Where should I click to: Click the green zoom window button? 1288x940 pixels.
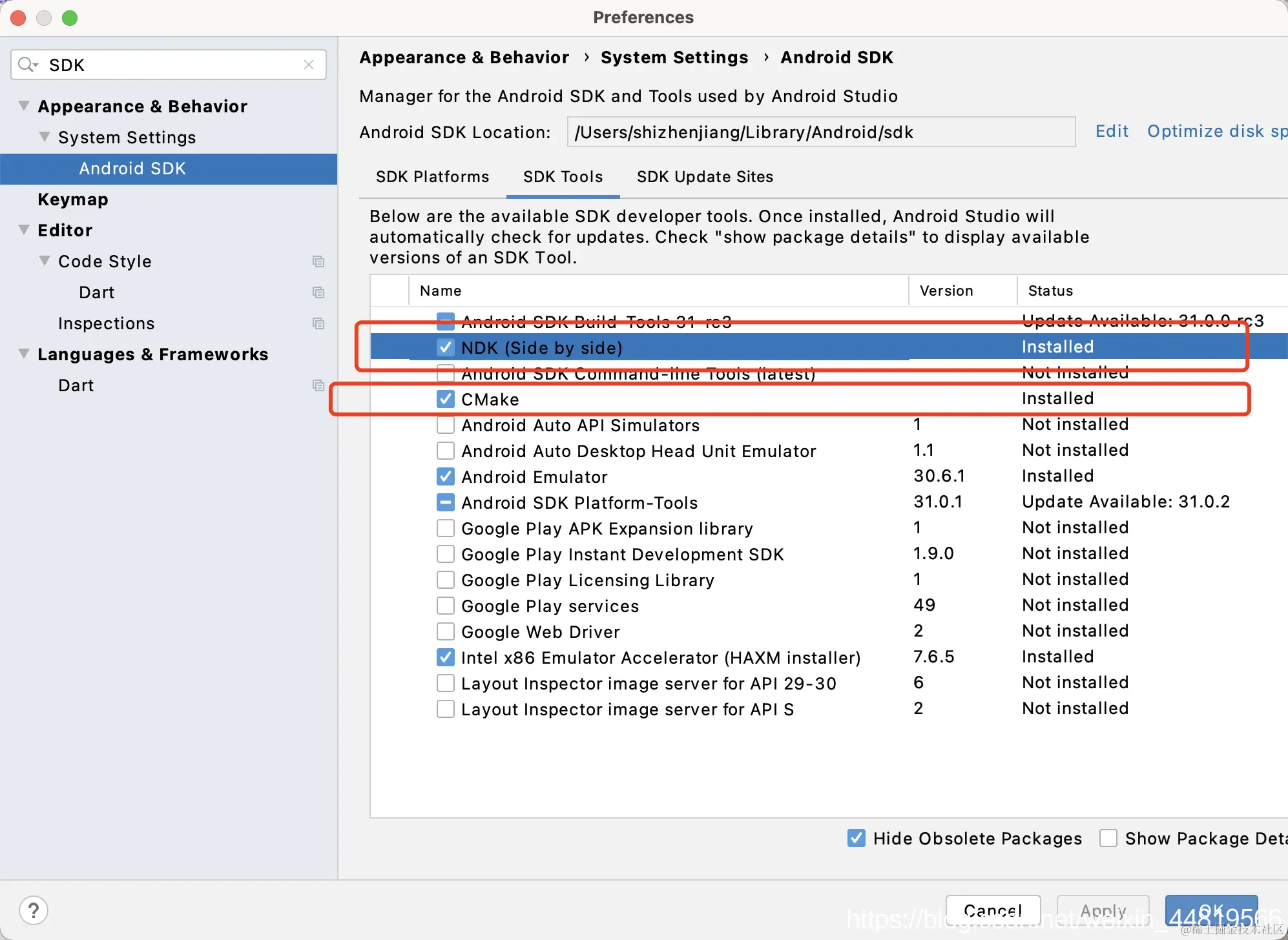click(x=70, y=18)
